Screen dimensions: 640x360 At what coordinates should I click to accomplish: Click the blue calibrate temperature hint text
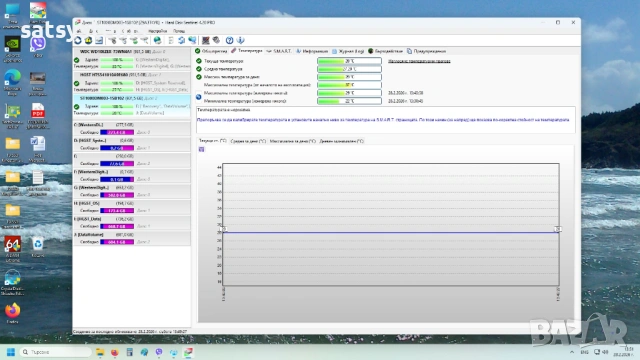point(383,120)
